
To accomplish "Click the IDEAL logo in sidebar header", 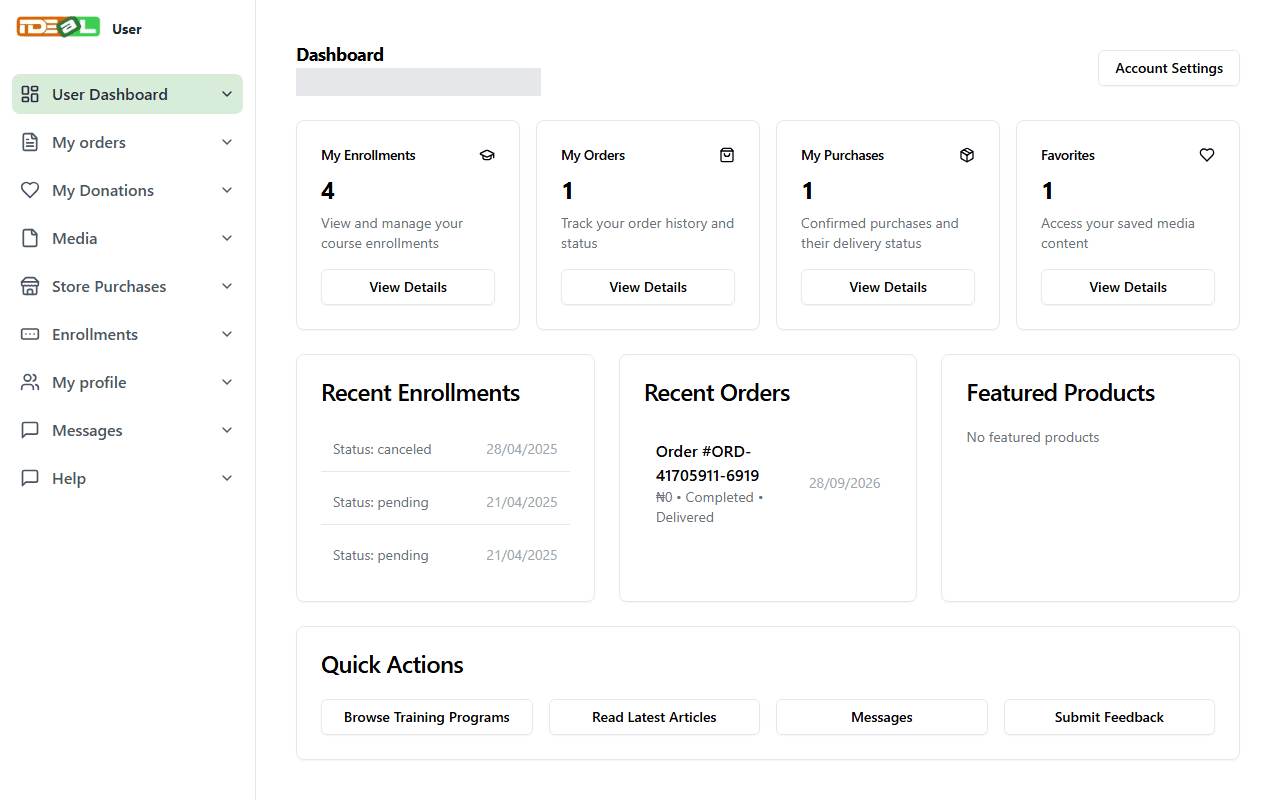I will tap(58, 28).
